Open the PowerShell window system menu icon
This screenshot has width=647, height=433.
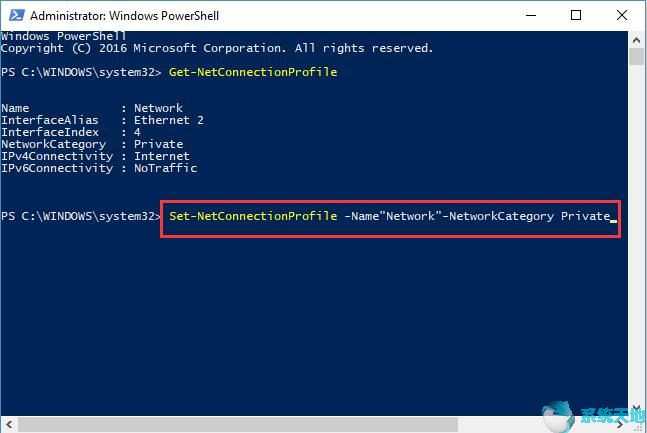coord(14,16)
